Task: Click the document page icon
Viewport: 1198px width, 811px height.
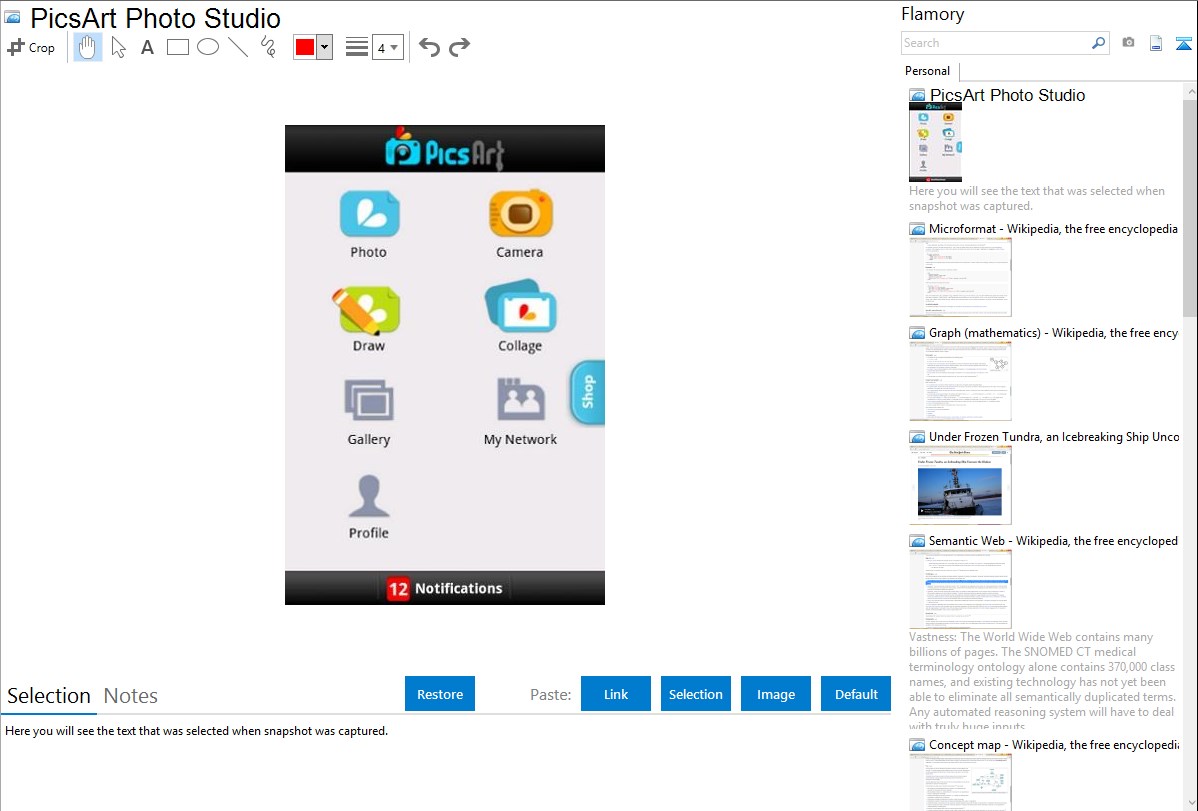Action: pos(1156,43)
